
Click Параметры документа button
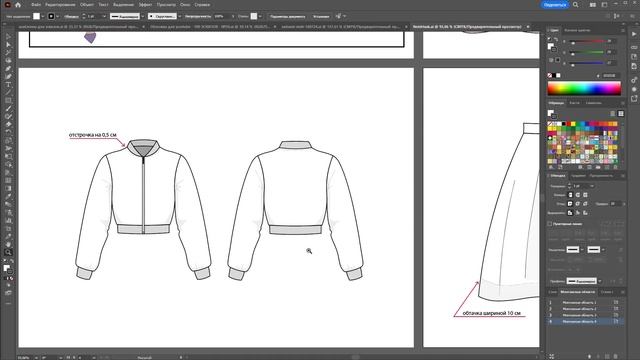coord(287,16)
